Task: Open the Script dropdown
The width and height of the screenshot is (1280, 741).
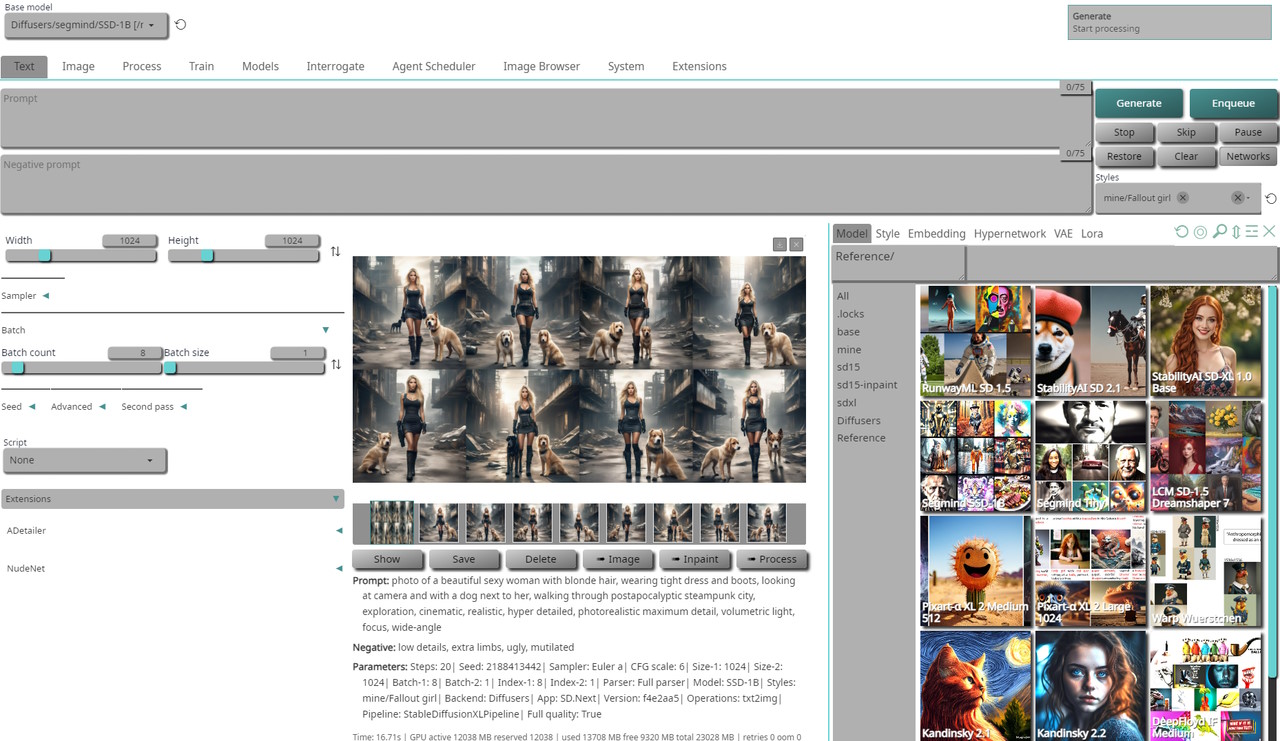Action: point(85,460)
